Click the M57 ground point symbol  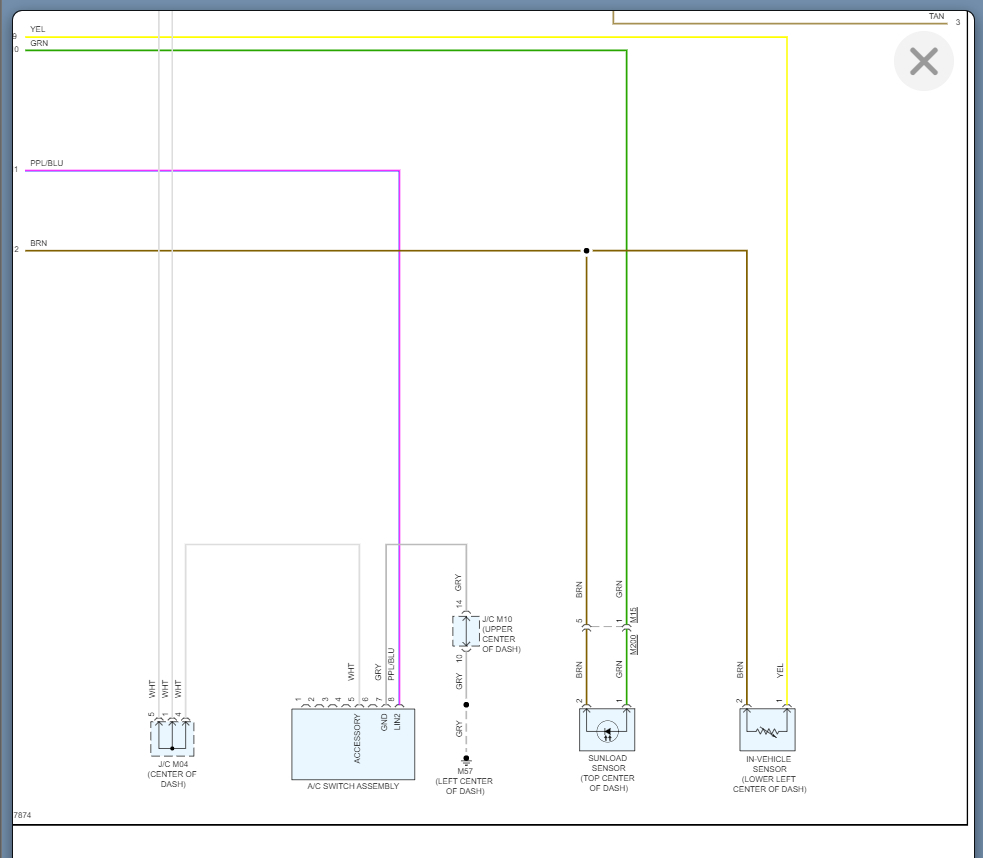[466, 760]
